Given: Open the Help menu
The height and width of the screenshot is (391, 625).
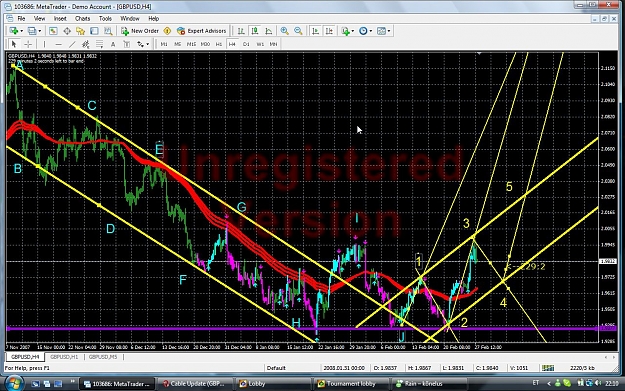Looking at the screenshot, I should (153, 18).
